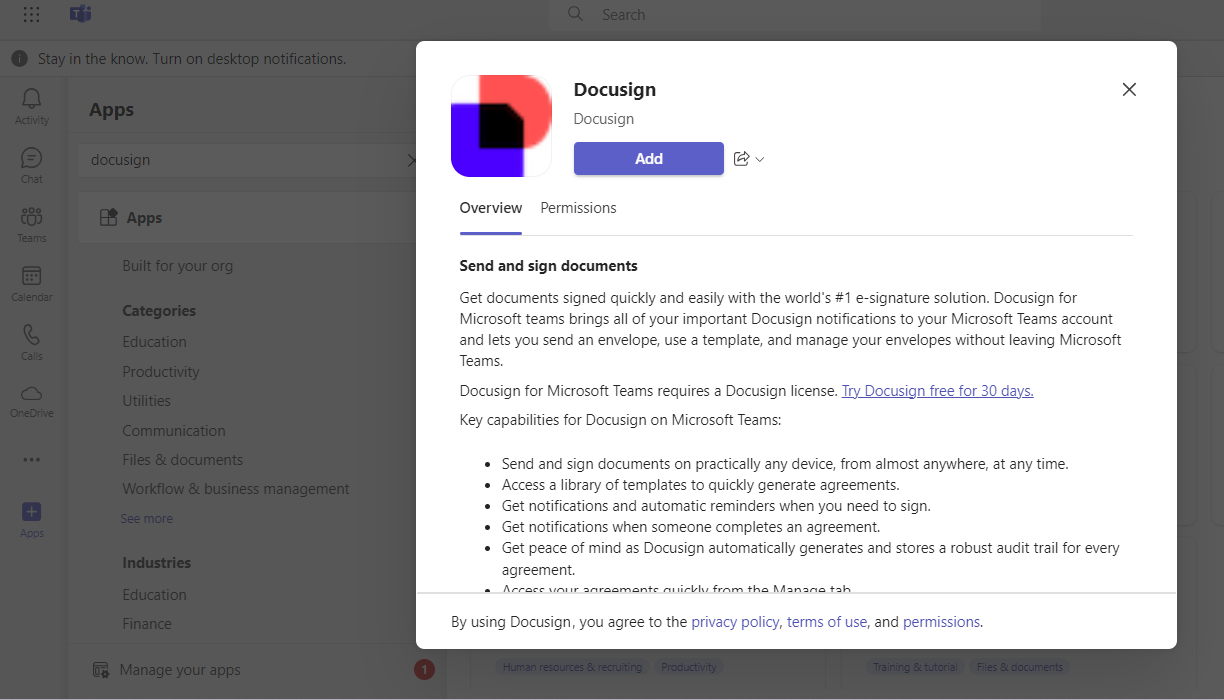Open Try Docusign free for 30 days link
This screenshot has width=1224, height=700.
coord(936,390)
